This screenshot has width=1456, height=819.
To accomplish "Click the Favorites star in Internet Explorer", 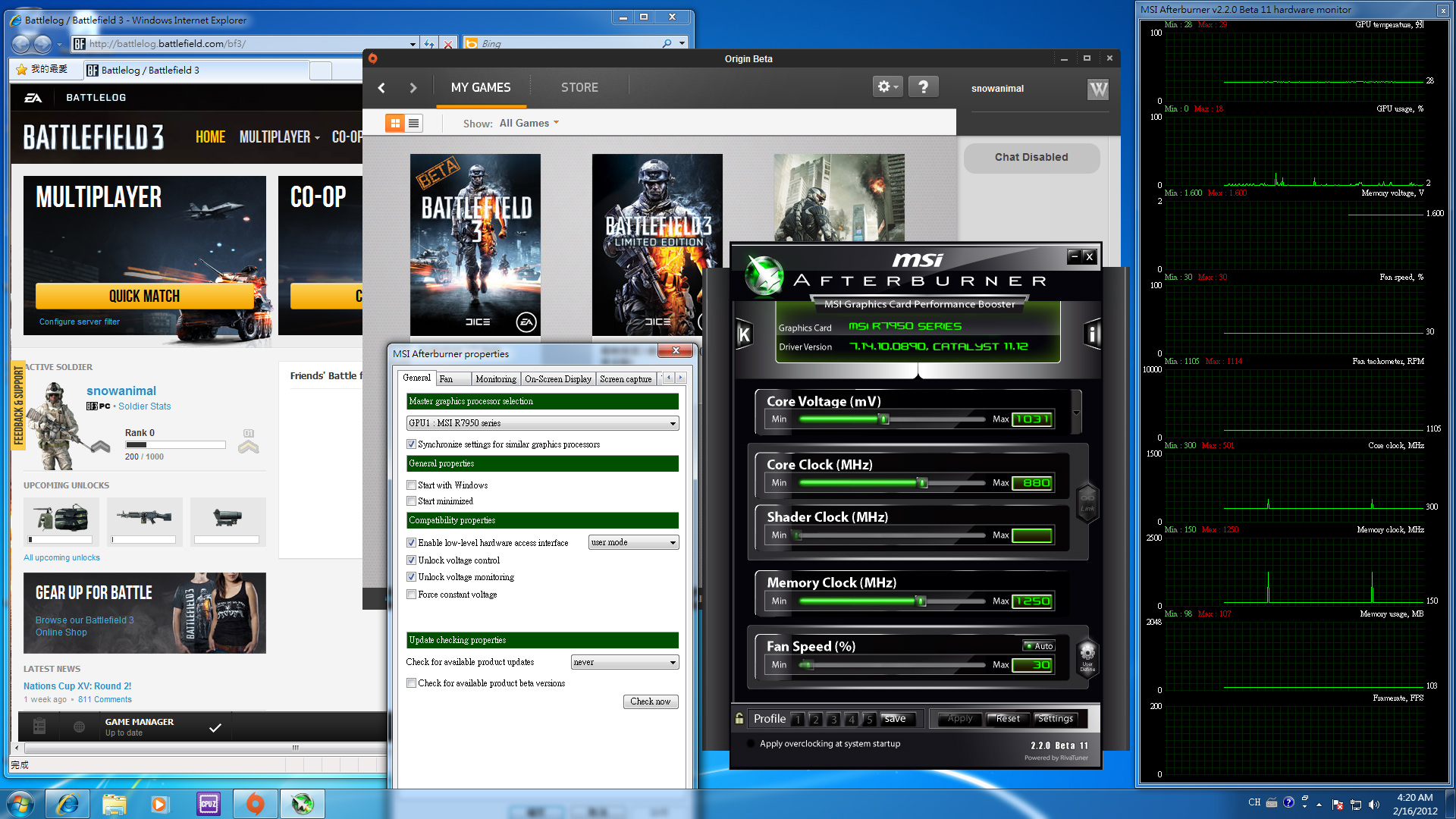I will pyautogui.click(x=22, y=70).
